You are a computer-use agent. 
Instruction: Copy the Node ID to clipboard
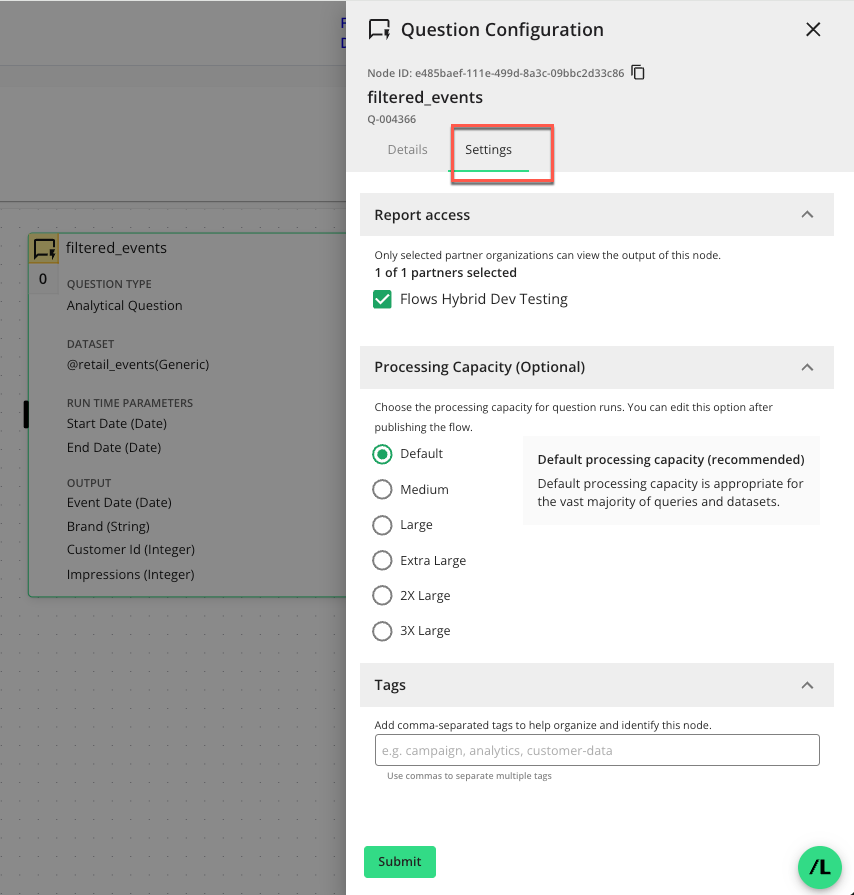(x=638, y=73)
